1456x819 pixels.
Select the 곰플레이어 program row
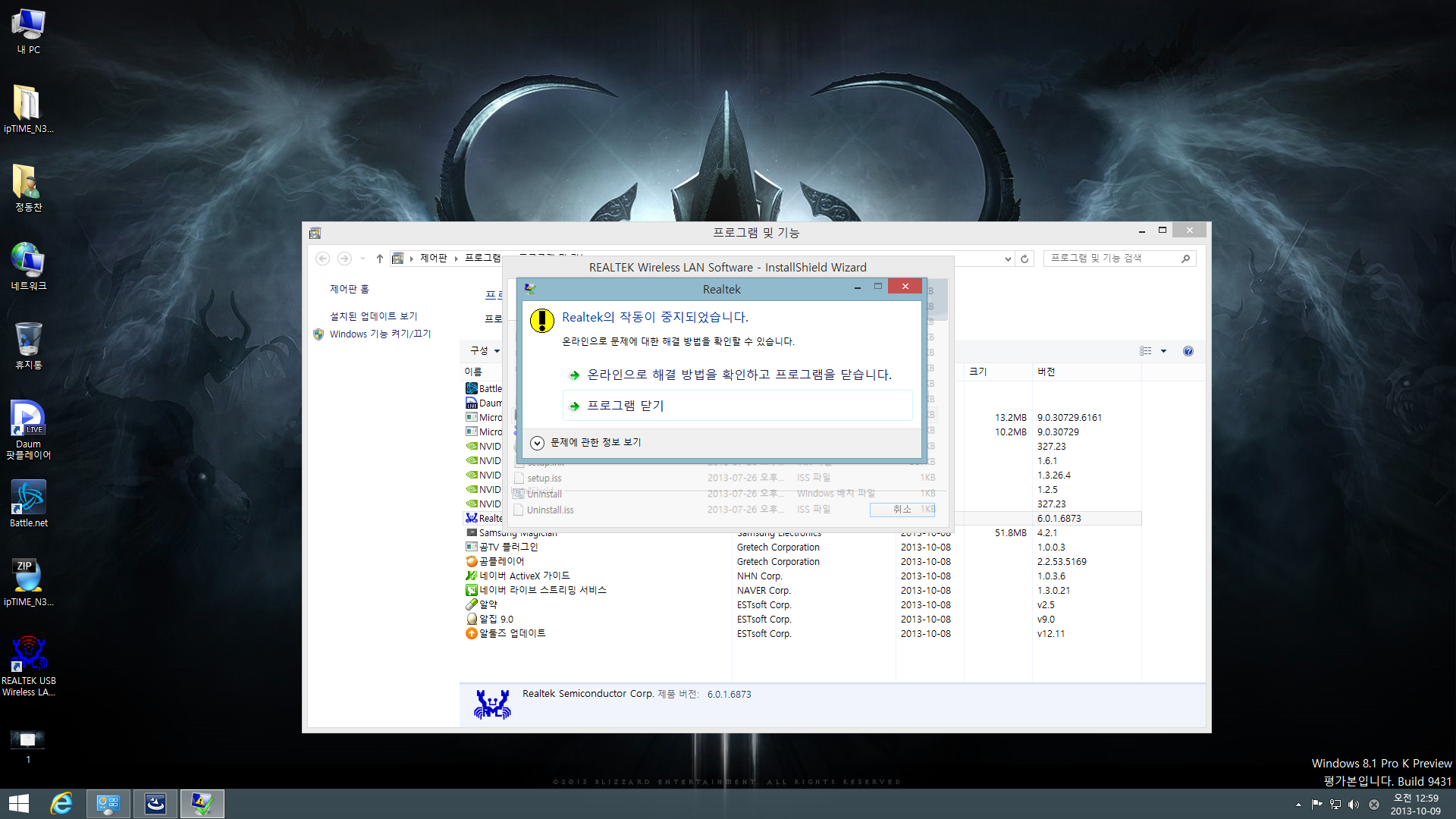[803, 562]
